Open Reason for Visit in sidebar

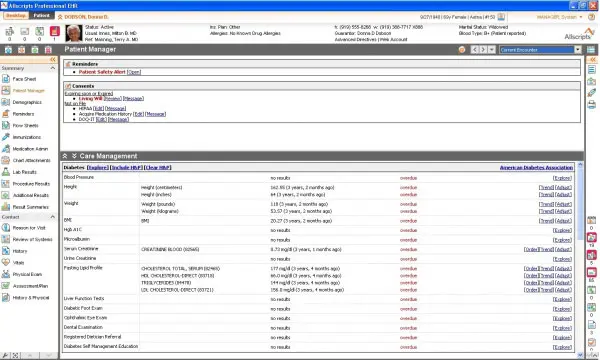point(29,228)
